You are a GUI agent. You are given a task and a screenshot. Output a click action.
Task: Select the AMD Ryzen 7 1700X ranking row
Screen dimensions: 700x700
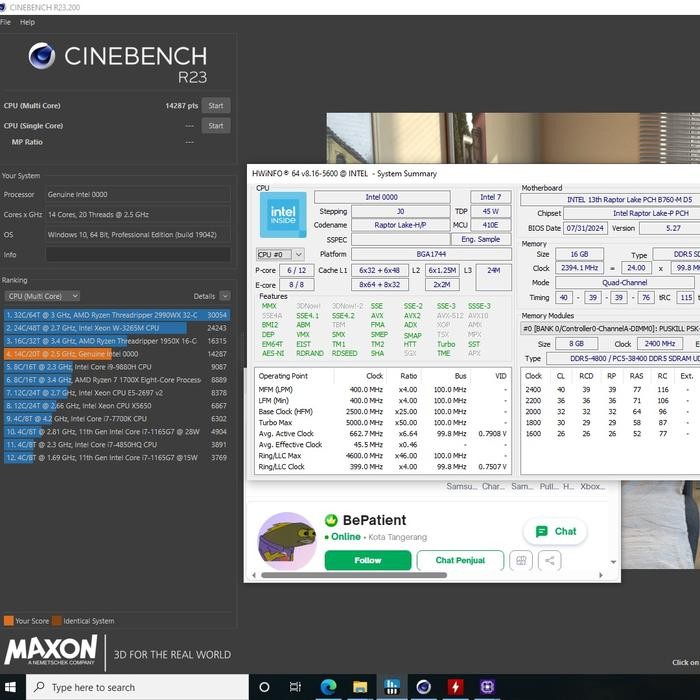click(x=117, y=380)
